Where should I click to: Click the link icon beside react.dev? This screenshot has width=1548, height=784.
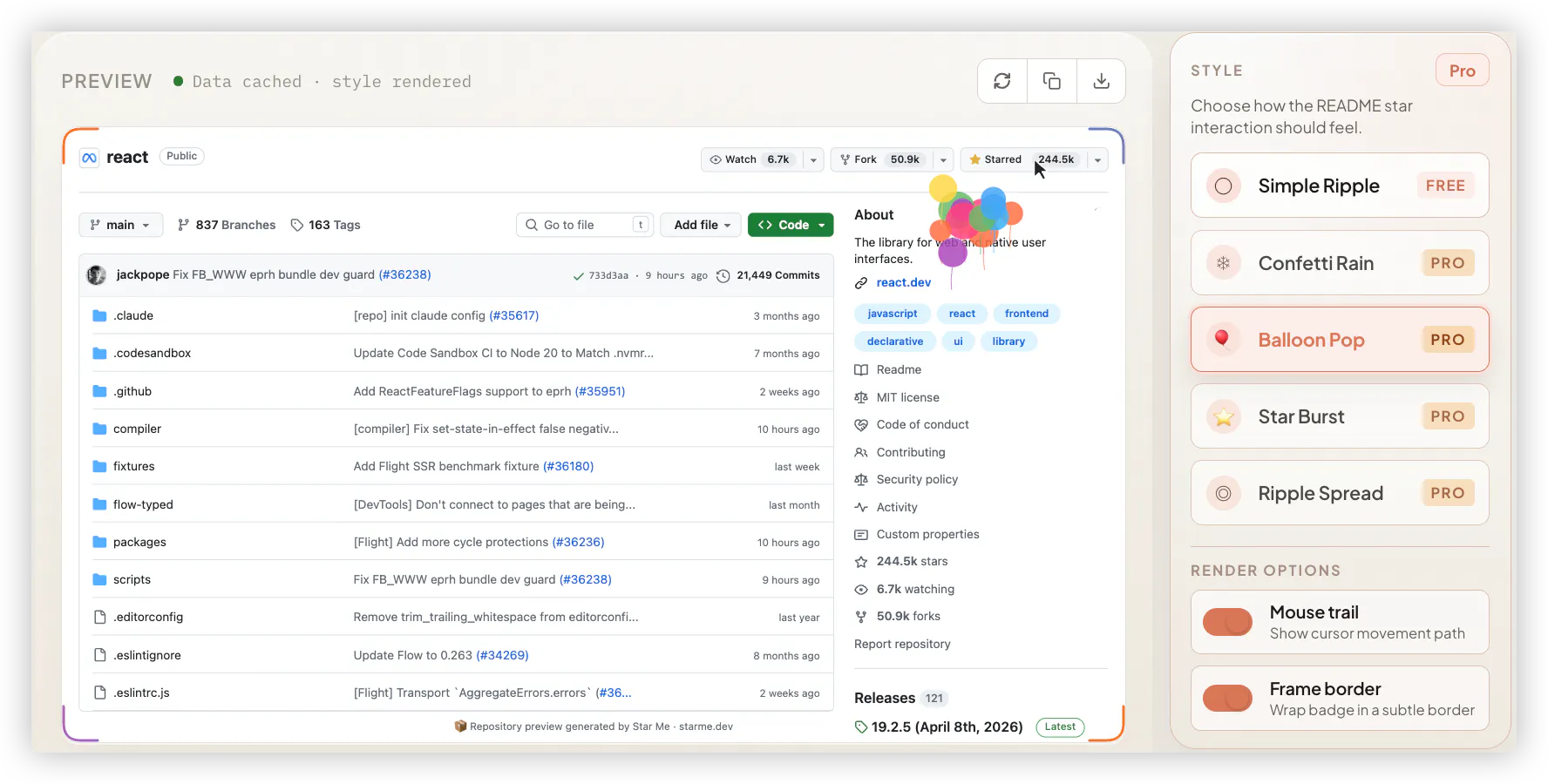coord(861,283)
